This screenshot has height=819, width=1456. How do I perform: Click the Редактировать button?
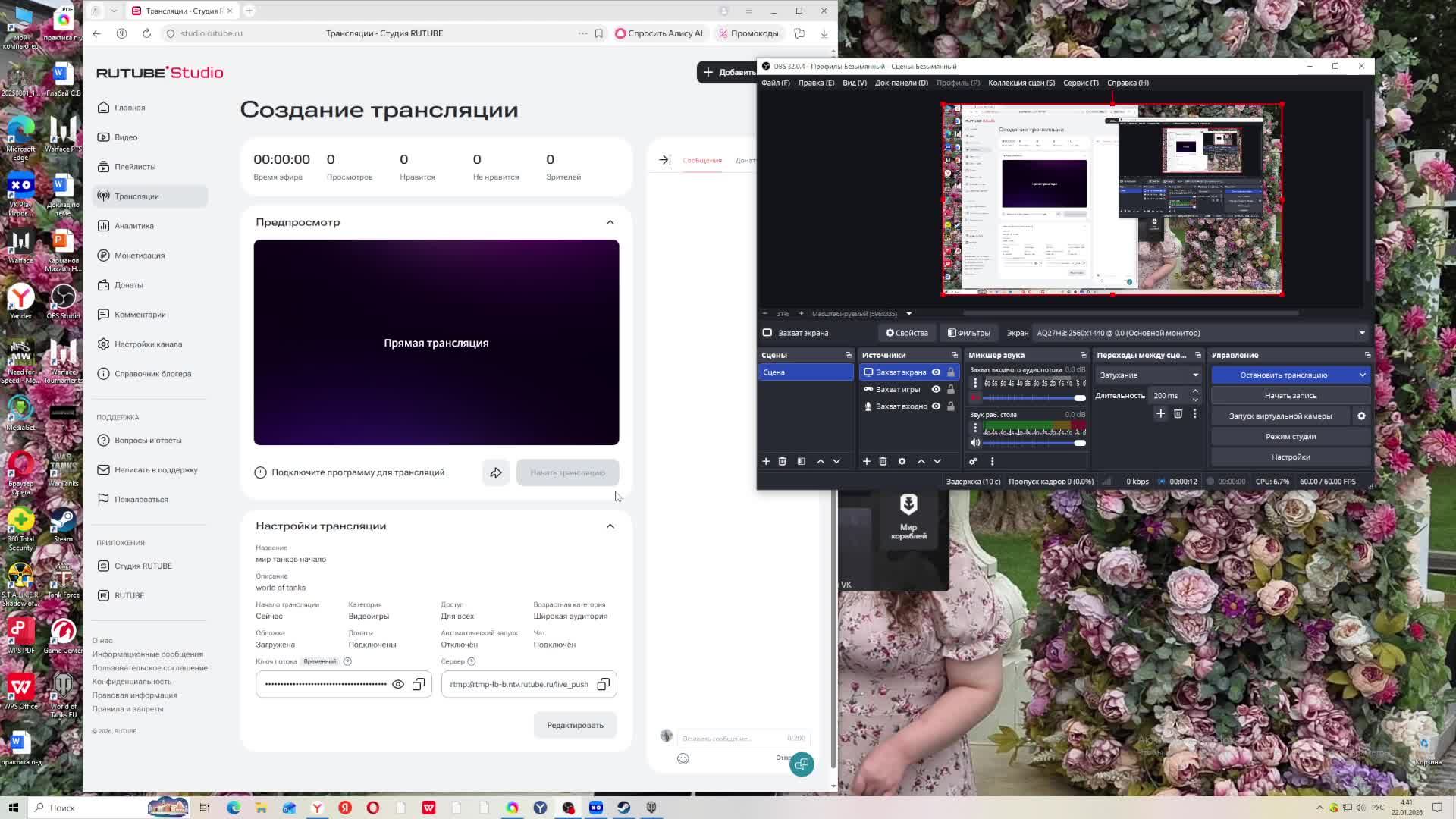click(x=575, y=726)
